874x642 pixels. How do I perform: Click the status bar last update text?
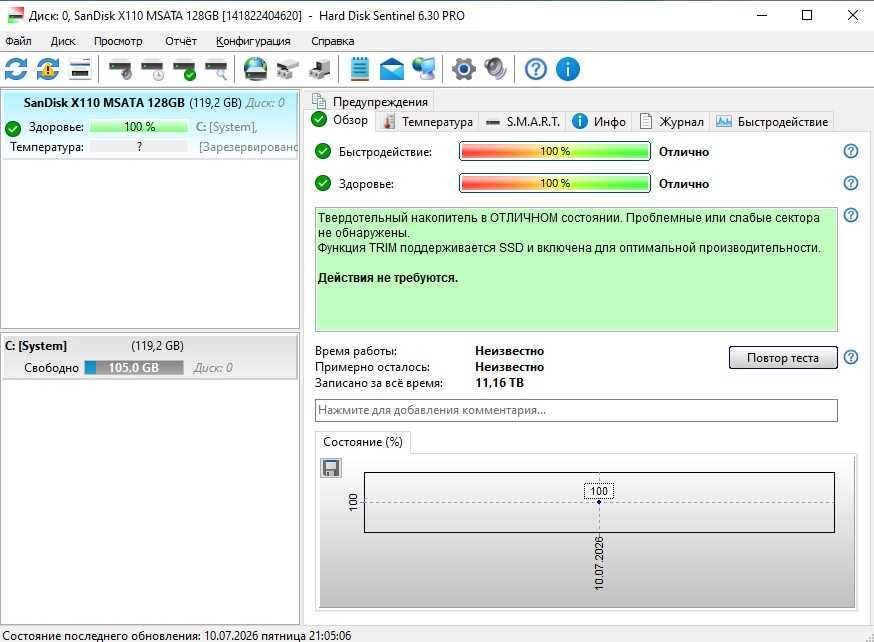[177, 635]
